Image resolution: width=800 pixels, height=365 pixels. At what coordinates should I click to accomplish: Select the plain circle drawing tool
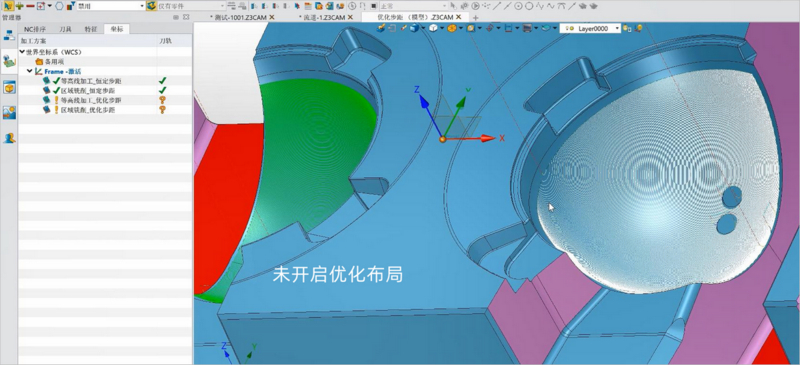529,6
